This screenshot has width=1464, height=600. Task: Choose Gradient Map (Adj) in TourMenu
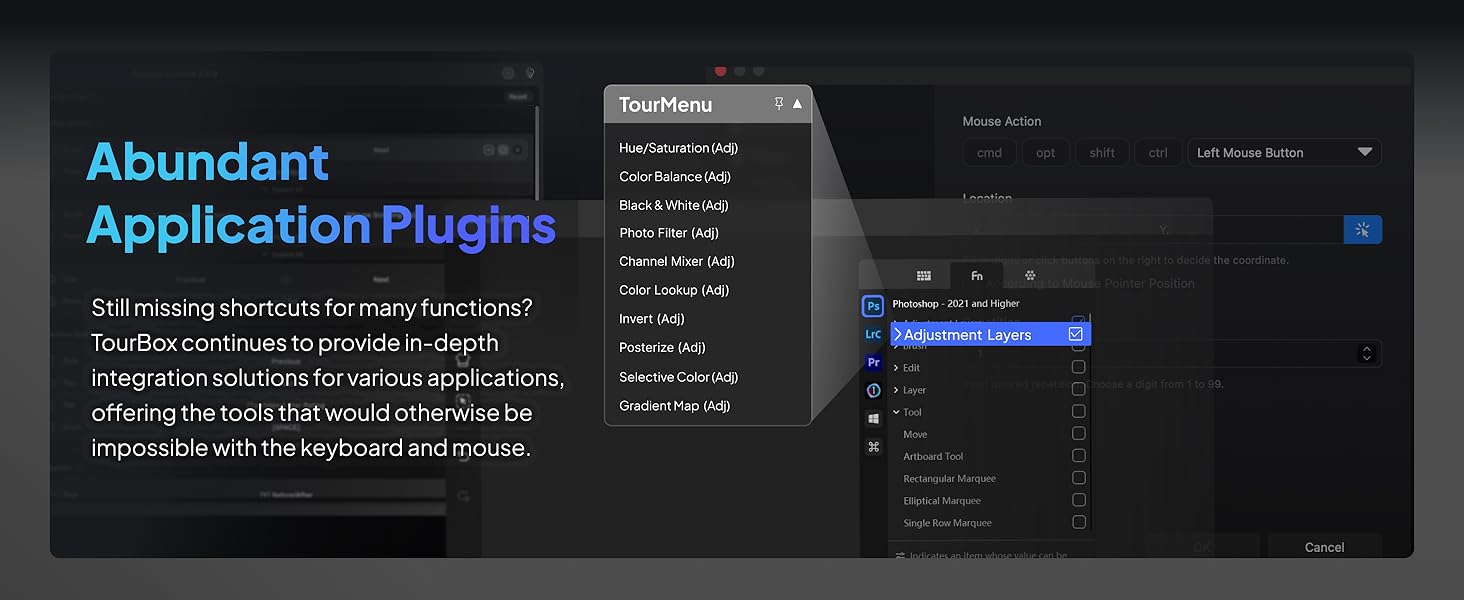[x=675, y=406]
